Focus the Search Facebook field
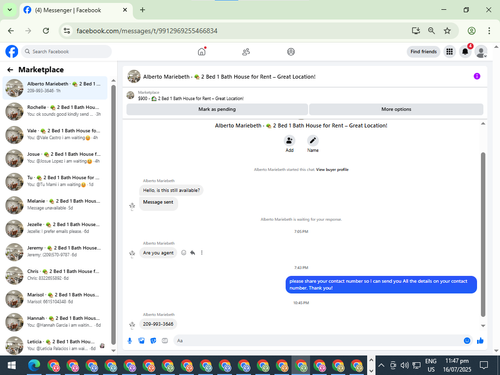 point(67,52)
